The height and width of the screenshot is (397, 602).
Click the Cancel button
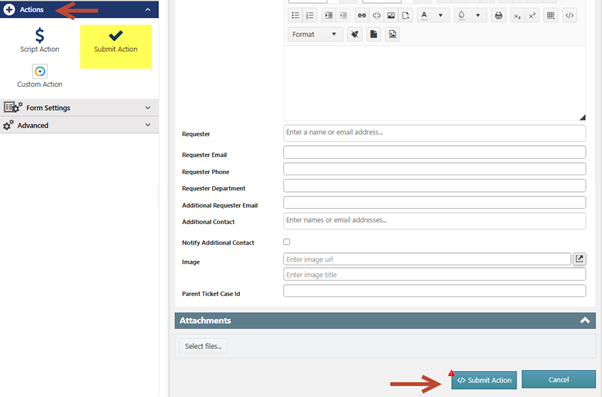point(559,379)
